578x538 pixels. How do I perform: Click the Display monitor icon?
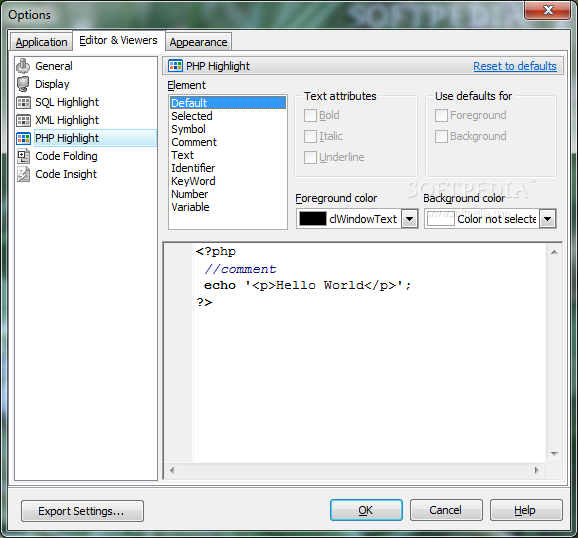[x=23, y=84]
